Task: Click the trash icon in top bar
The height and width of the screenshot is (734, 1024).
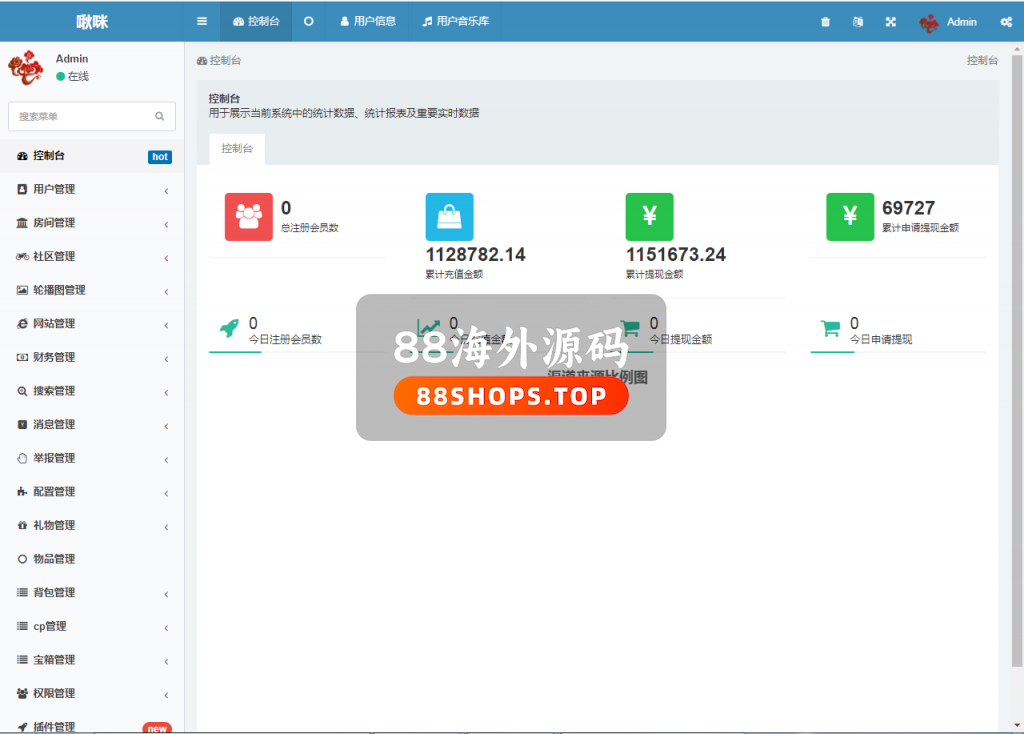Action: click(x=825, y=22)
